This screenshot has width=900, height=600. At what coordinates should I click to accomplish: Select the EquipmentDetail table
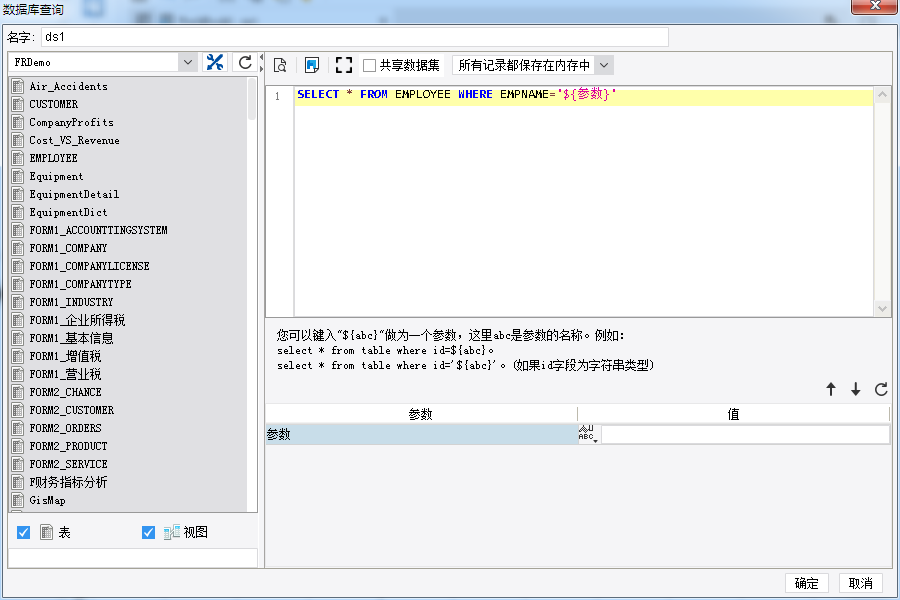pos(74,194)
